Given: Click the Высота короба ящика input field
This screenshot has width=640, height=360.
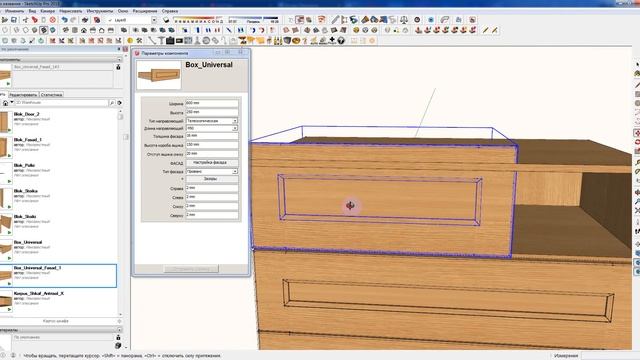Looking at the screenshot, I should (x=212, y=145).
